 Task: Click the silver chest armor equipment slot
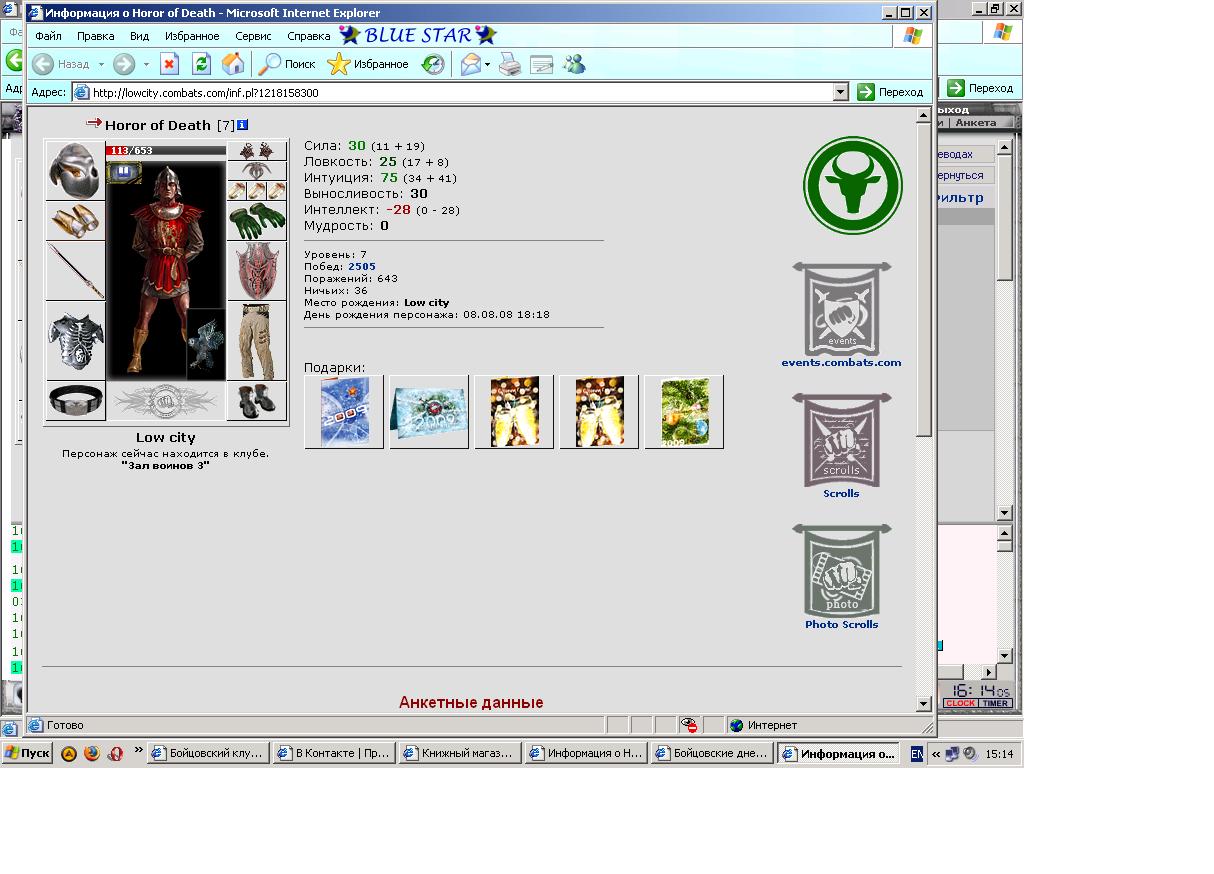[x=75, y=341]
